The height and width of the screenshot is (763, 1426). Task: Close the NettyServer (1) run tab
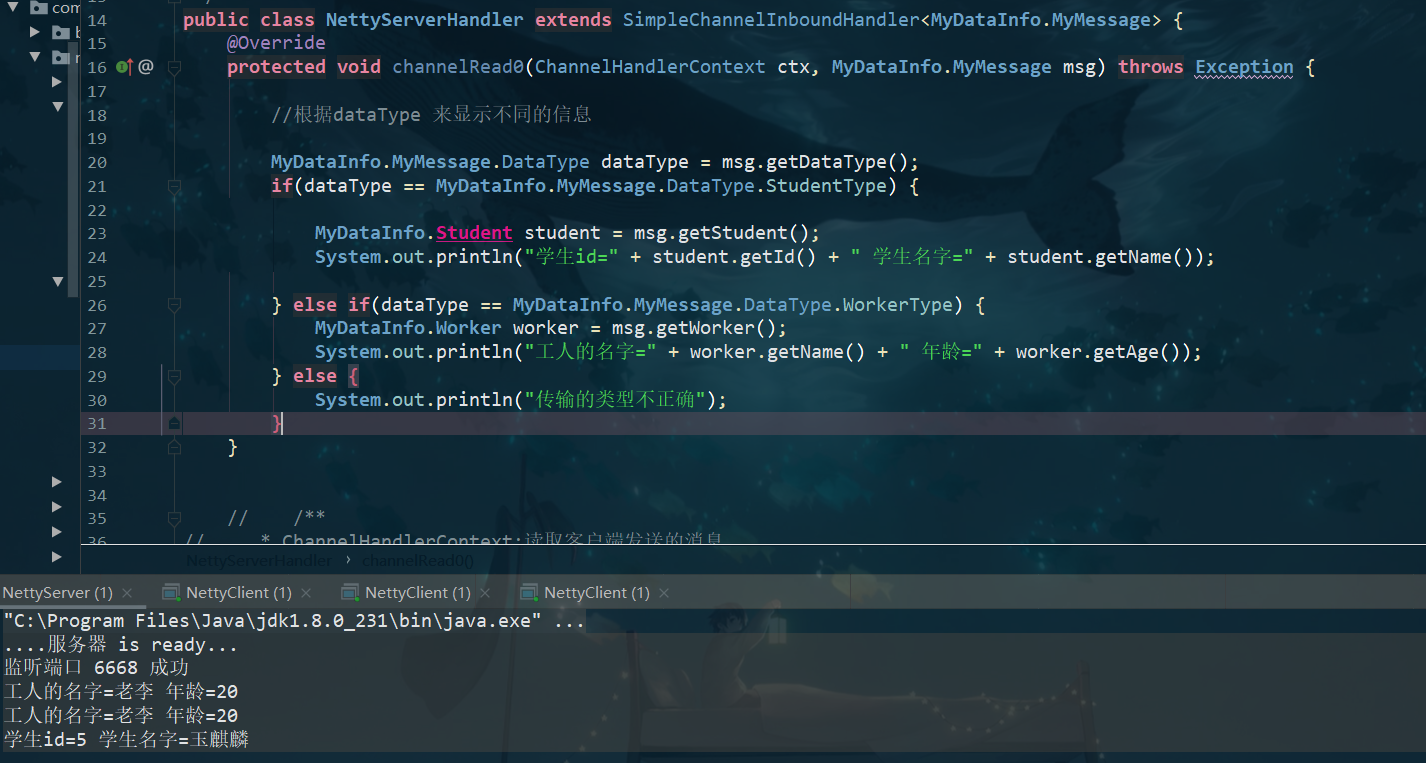tap(127, 593)
